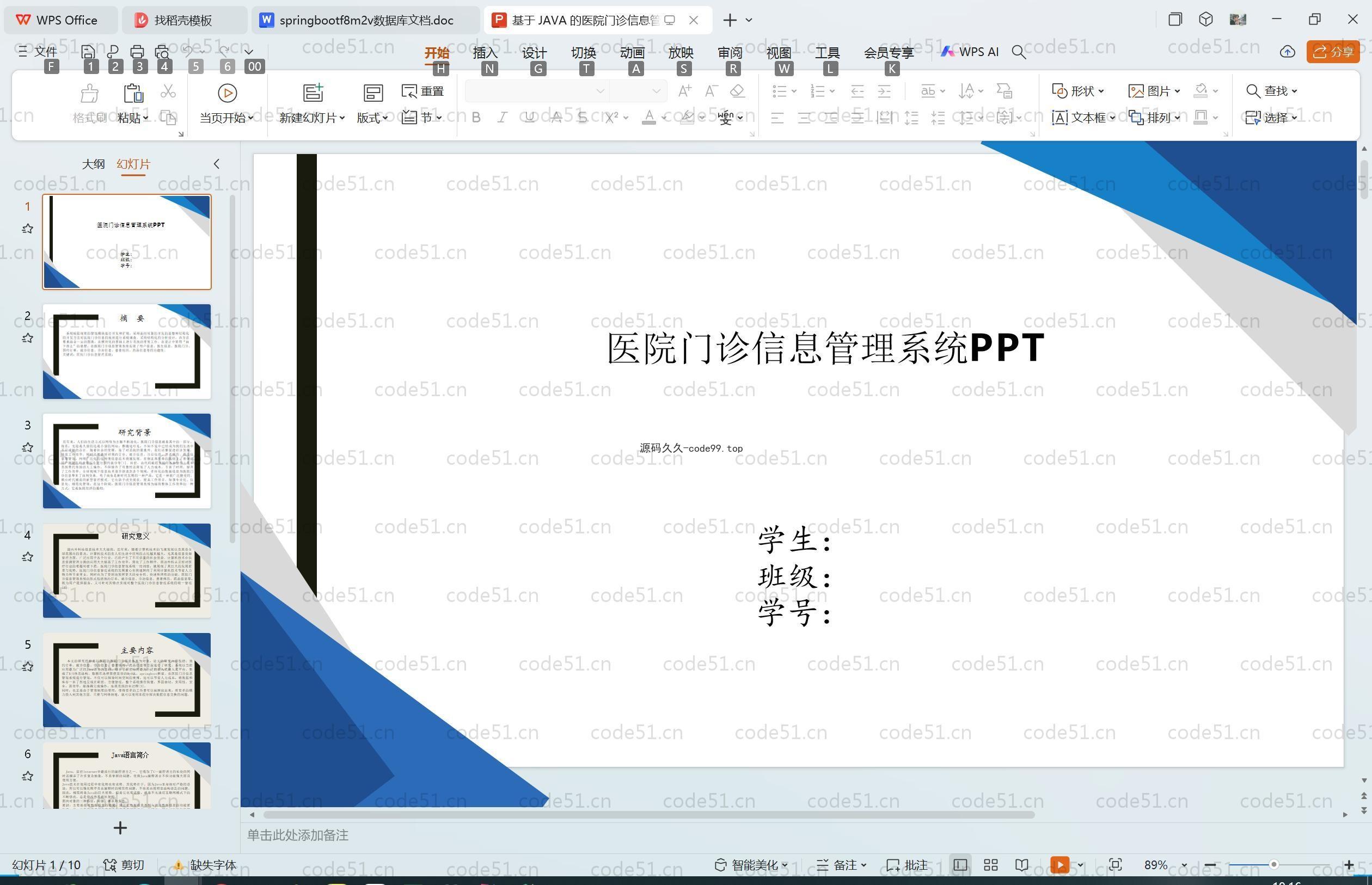Image resolution: width=1372 pixels, height=885 pixels.
Task: Click the search magnifier beside WPS AI
Action: [1019, 52]
